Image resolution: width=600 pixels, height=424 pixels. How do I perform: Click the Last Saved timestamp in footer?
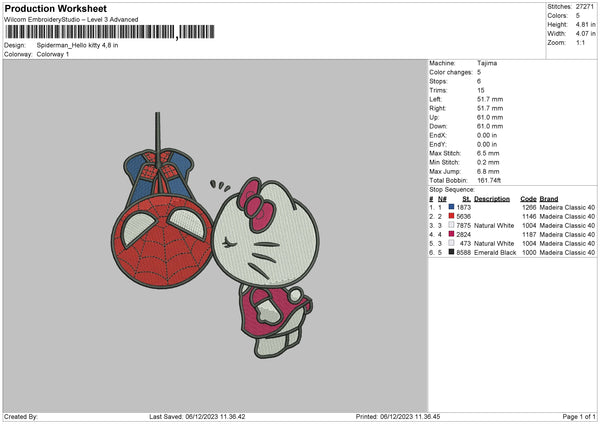click(x=197, y=416)
